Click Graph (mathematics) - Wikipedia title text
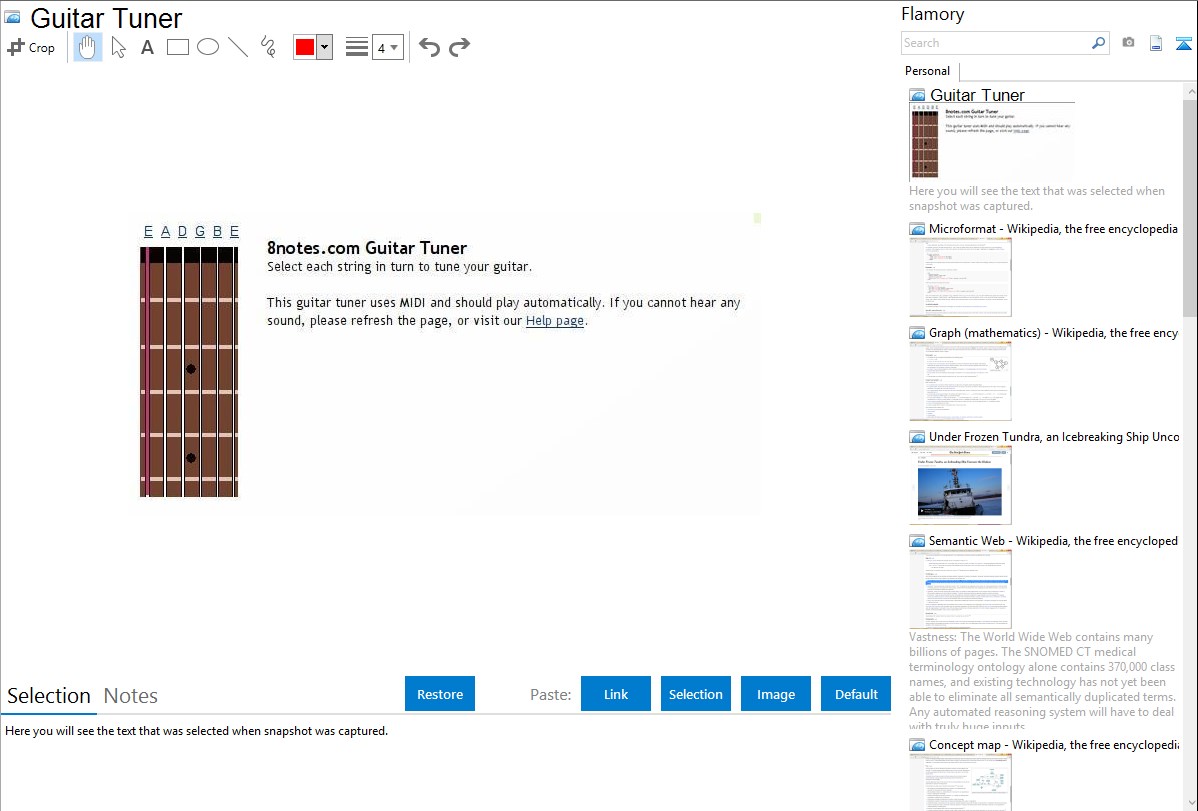This screenshot has width=1198, height=811. (x=1053, y=333)
